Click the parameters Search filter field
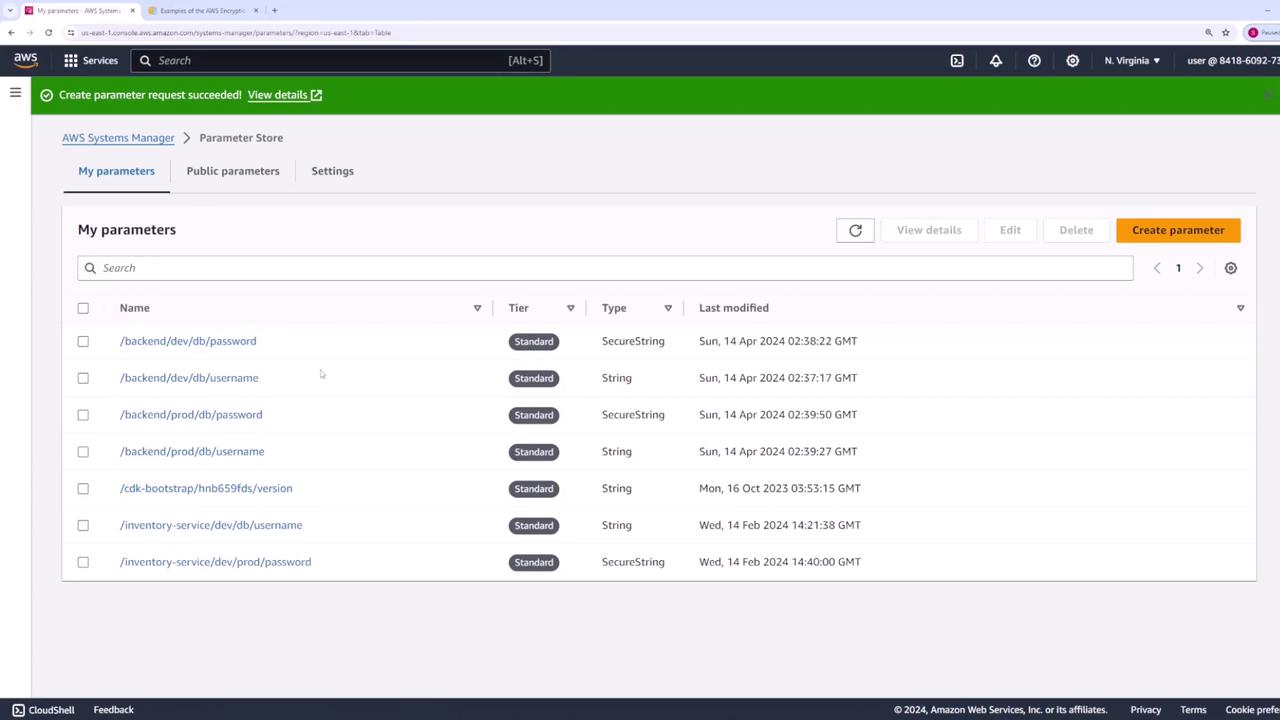The width and height of the screenshot is (1280, 720). [605, 268]
